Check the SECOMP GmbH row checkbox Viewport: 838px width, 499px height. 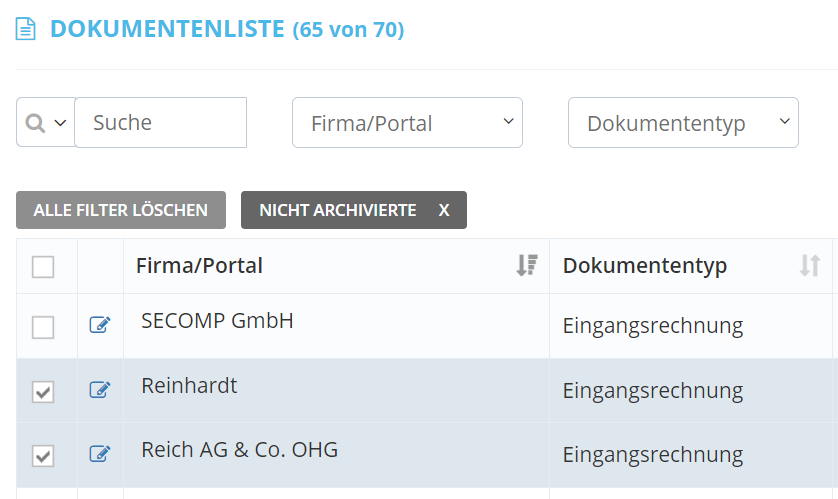(43, 327)
